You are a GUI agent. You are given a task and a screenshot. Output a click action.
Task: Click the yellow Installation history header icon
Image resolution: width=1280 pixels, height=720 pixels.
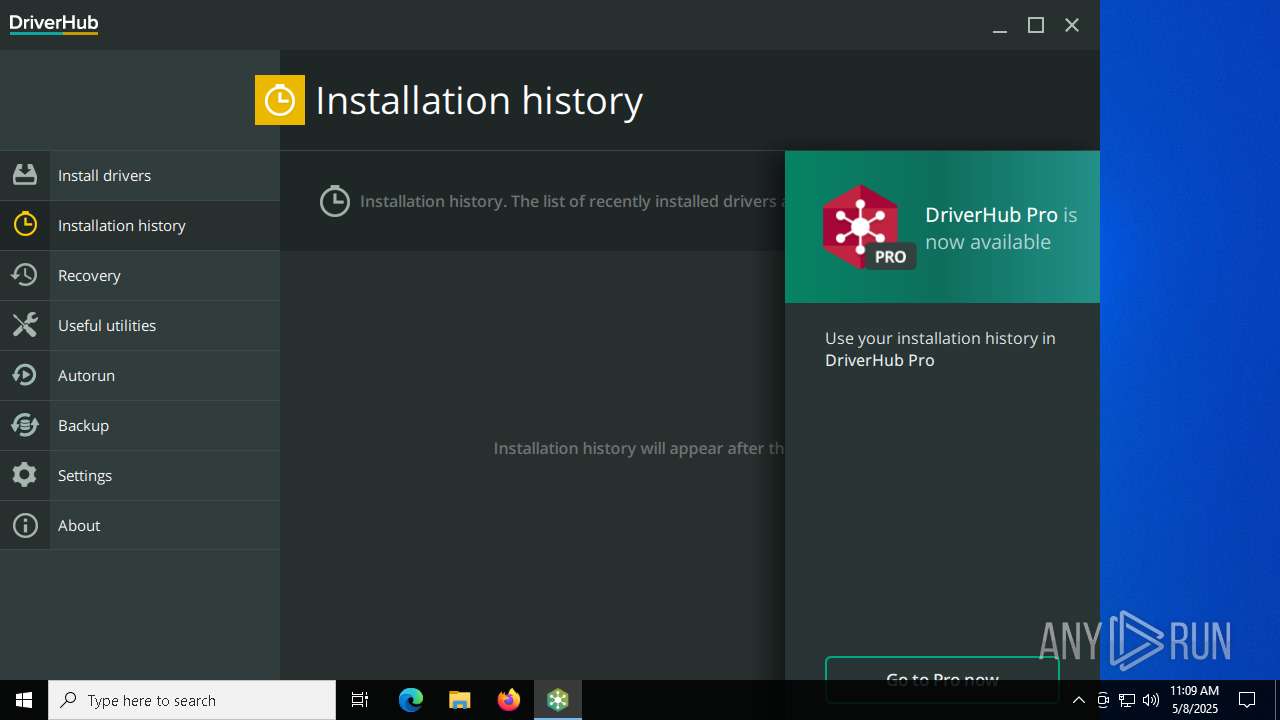pos(280,100)
